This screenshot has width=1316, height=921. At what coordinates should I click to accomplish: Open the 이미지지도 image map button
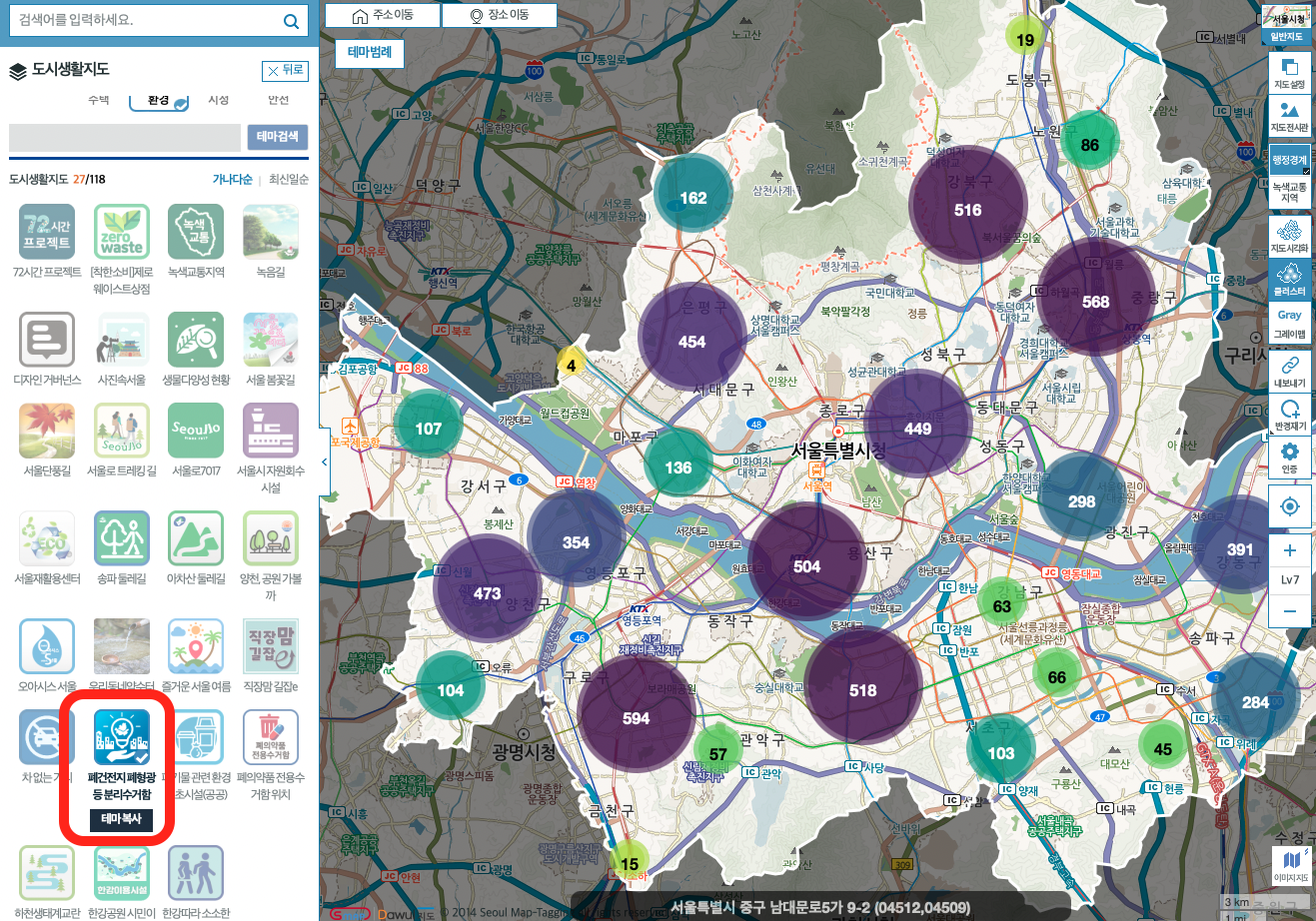click(x=1291, y=865)
